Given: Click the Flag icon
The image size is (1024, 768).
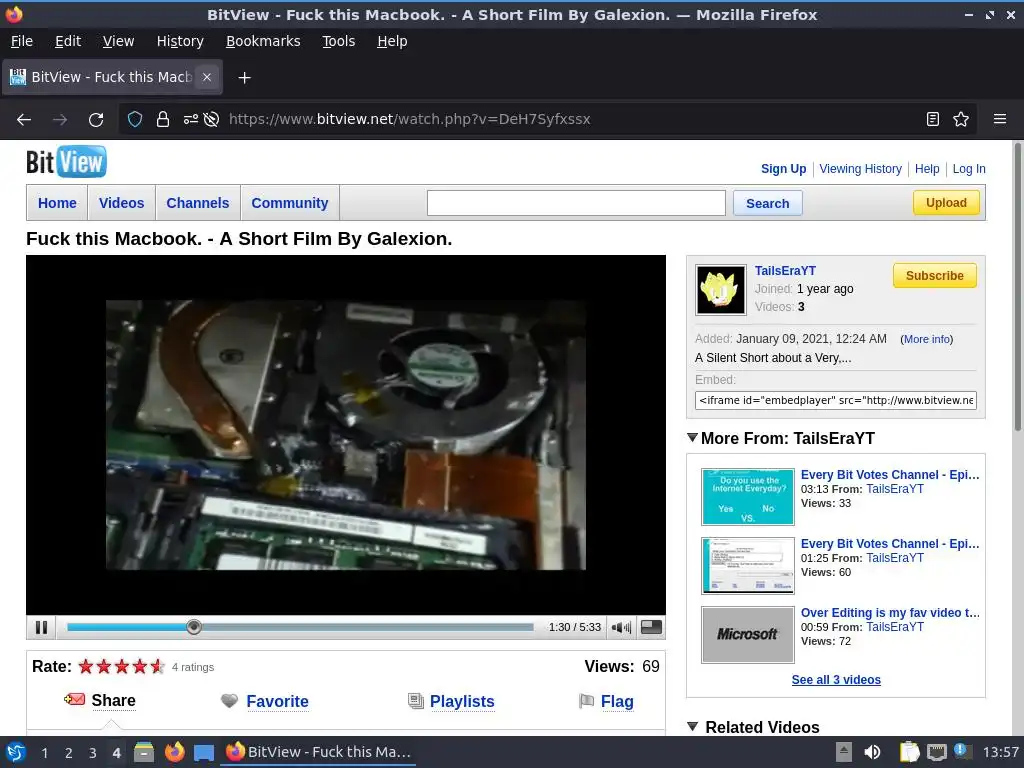Looking at the screenshot, I should click(586, 701).
